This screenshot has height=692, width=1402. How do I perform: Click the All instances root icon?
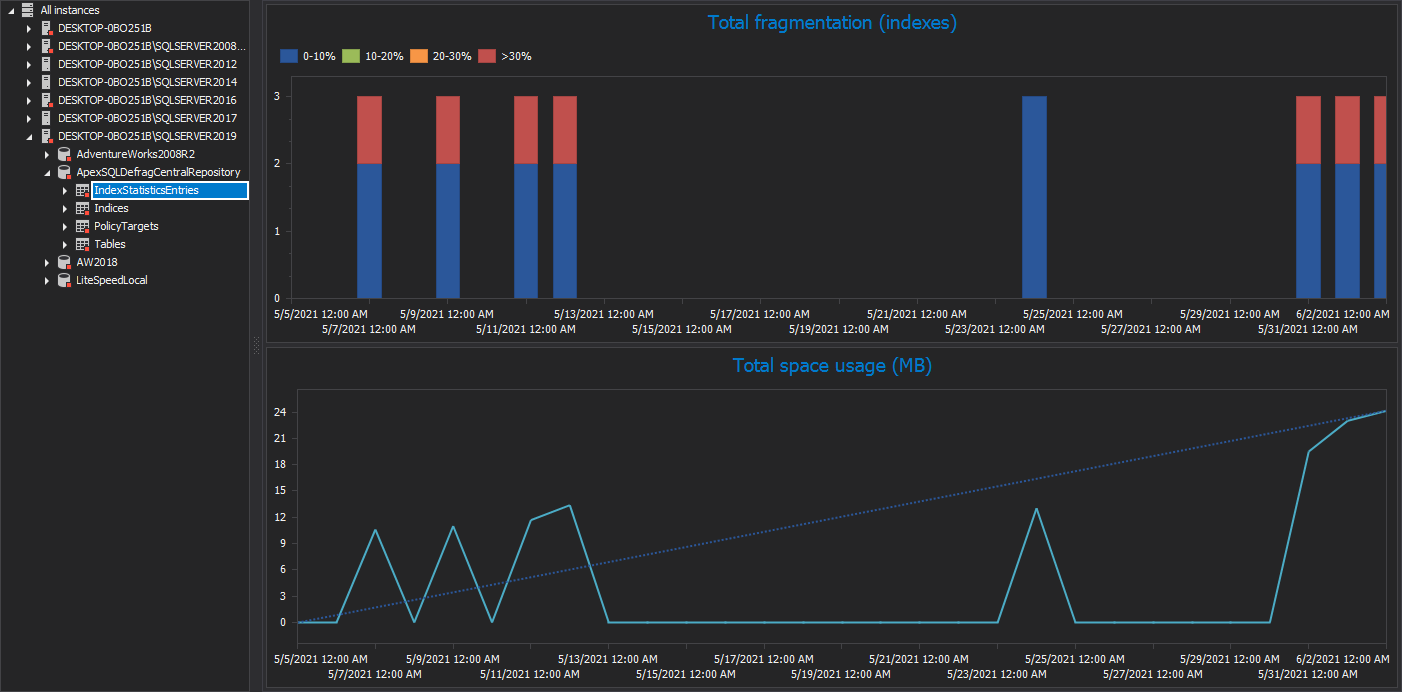click(30, 10)
